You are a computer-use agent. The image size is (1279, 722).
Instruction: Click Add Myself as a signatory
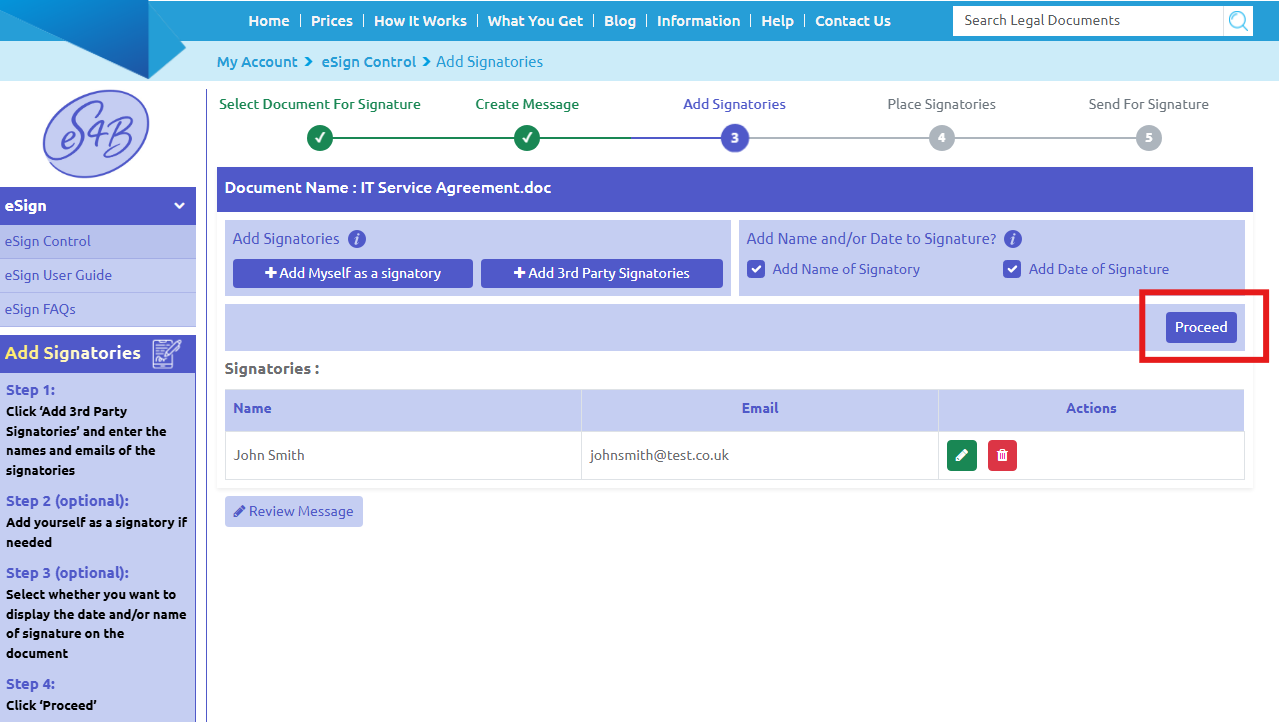[x=352, y=273]
